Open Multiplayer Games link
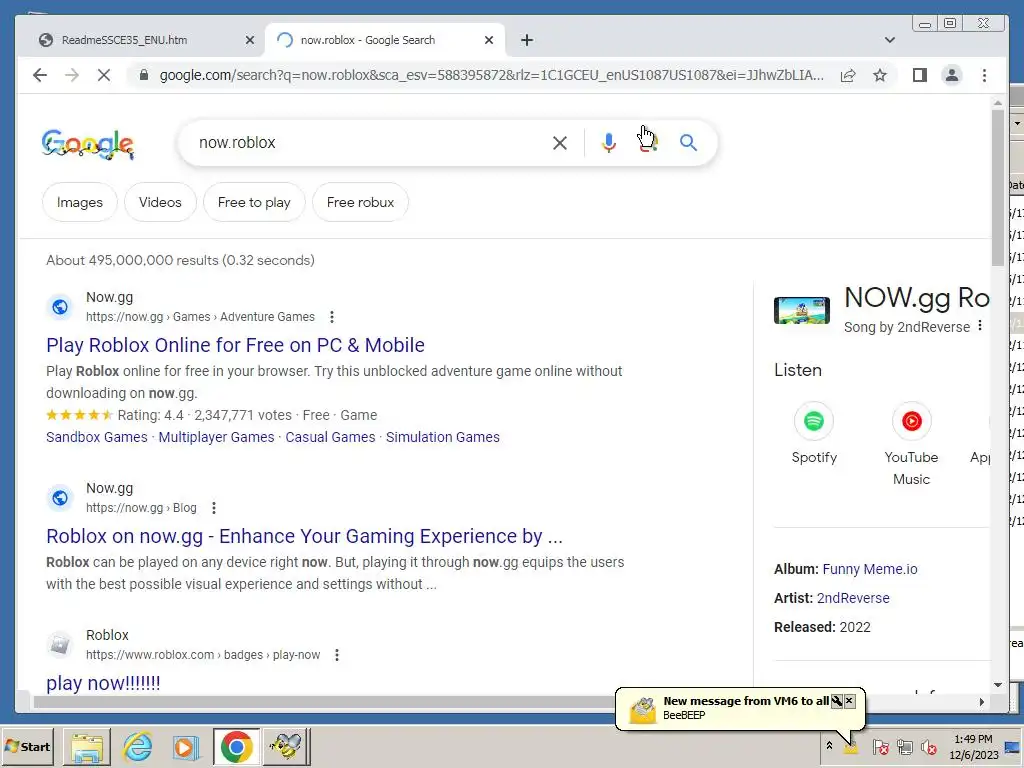 point(216,437)
